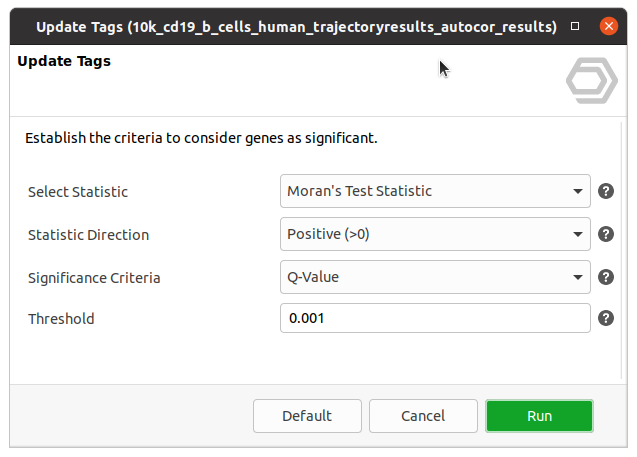Click the Select Statistic label
This screenshot has height=457, width=637.
tap(78, 192)
